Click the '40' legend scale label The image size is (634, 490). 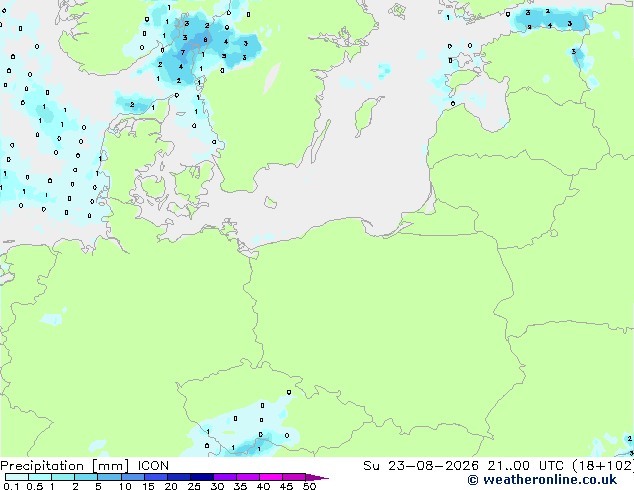263,486
